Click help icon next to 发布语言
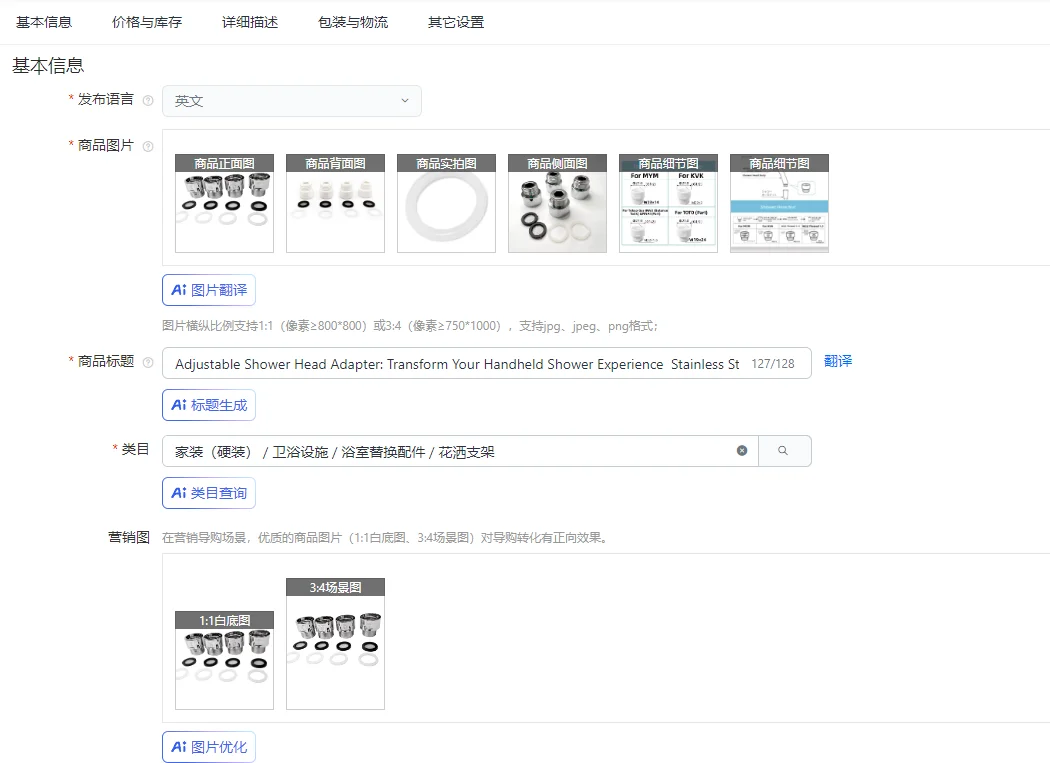Screen dimensions: 1050x763 point(148,100)
